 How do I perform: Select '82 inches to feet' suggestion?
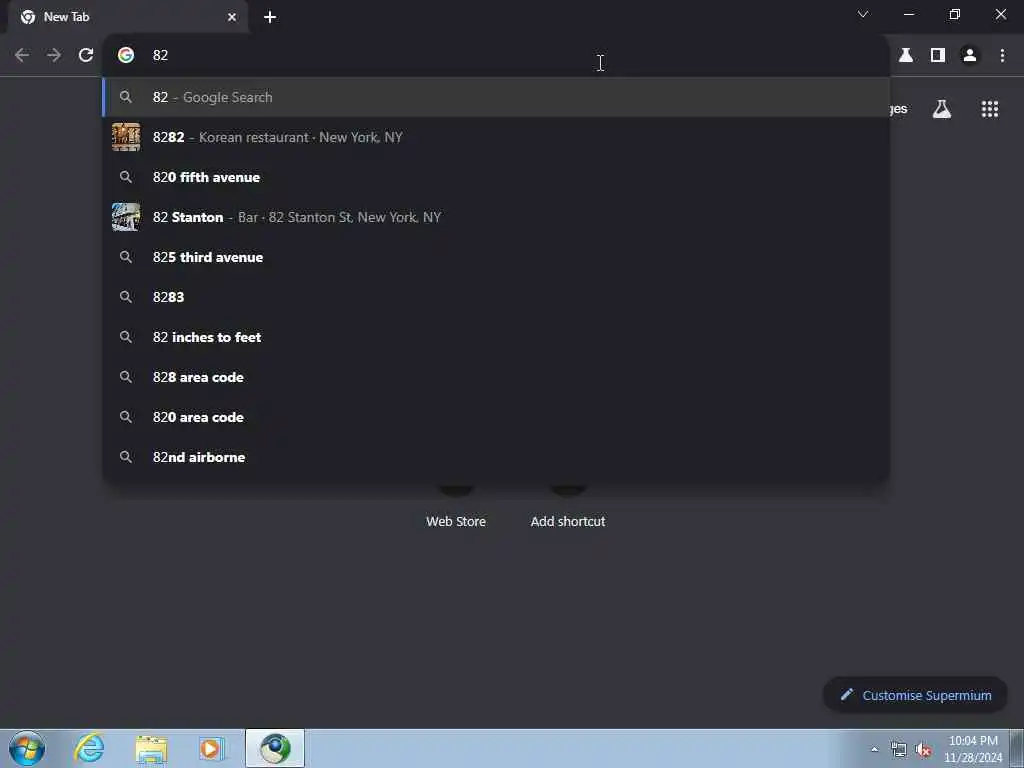(496, 337)
